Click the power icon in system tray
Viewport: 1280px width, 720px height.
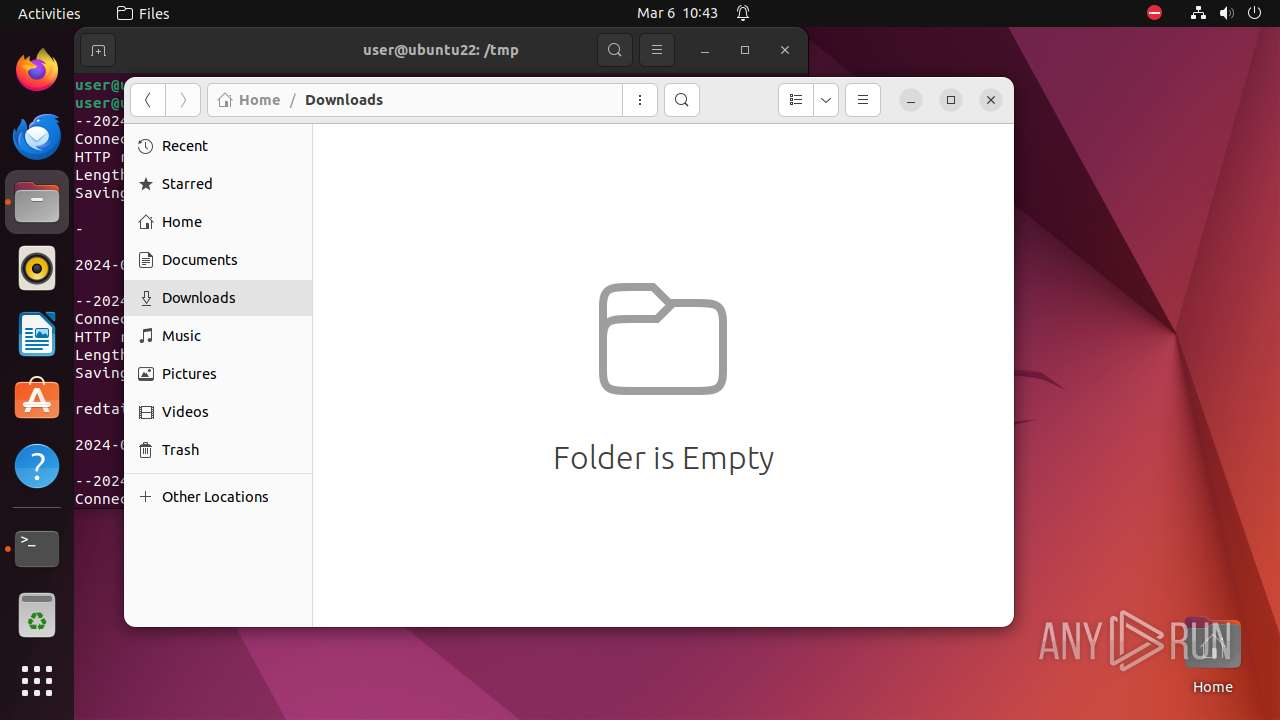pos(1255,13)
